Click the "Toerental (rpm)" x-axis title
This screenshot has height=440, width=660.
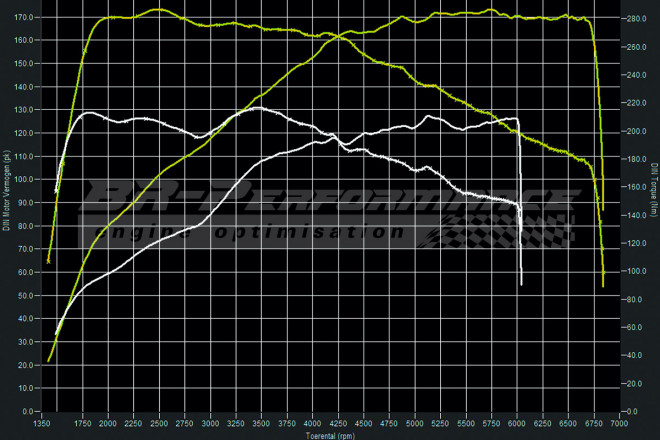tap(332, 434)
